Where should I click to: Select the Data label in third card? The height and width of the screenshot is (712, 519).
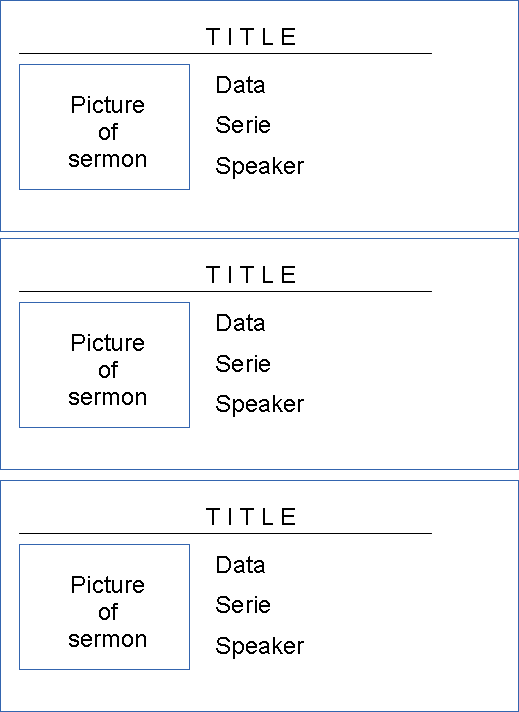pos(240,565)
